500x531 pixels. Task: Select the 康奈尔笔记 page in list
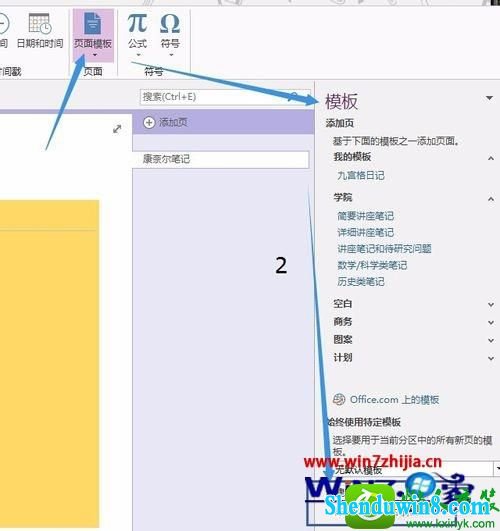coord(221,159)
